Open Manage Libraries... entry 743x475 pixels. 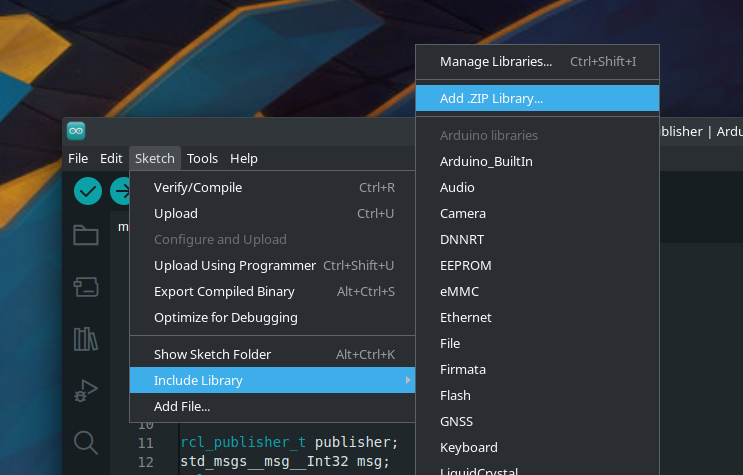click(537, 62)
